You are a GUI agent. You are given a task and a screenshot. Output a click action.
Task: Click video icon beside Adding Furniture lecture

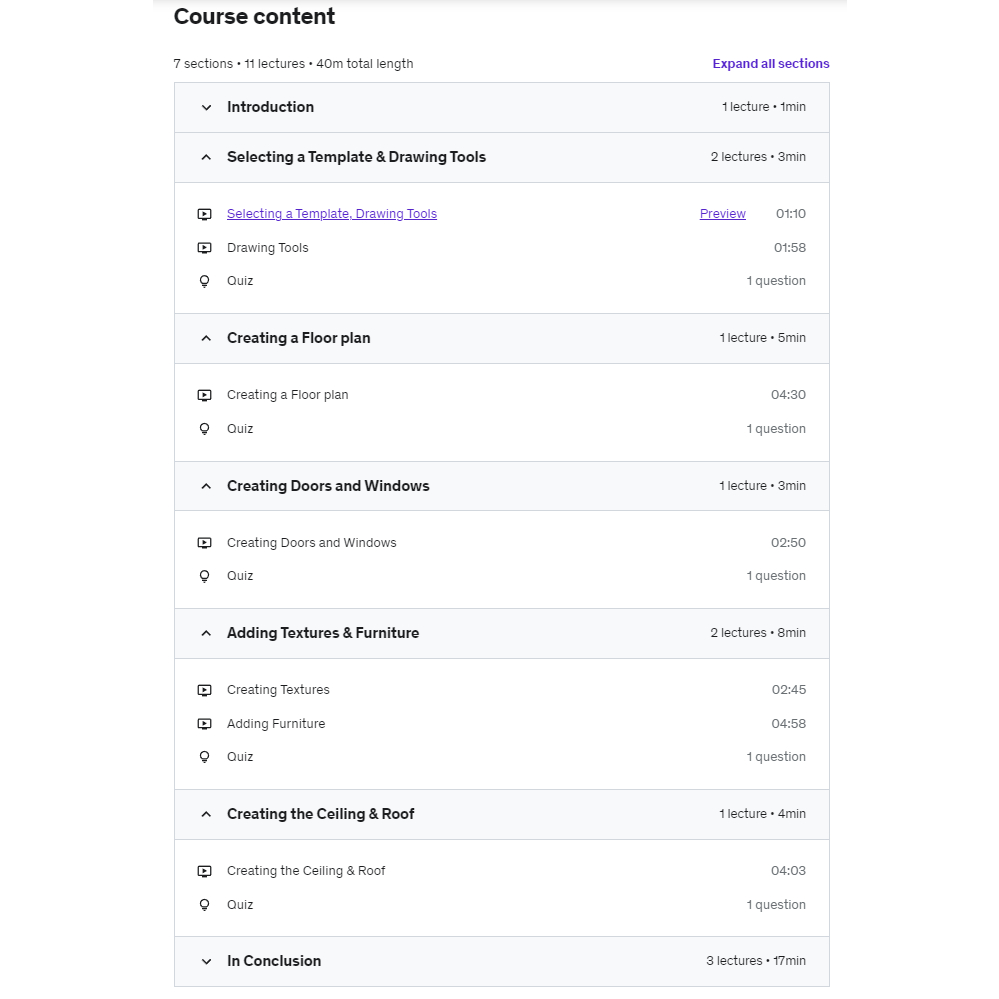(205, 724)
